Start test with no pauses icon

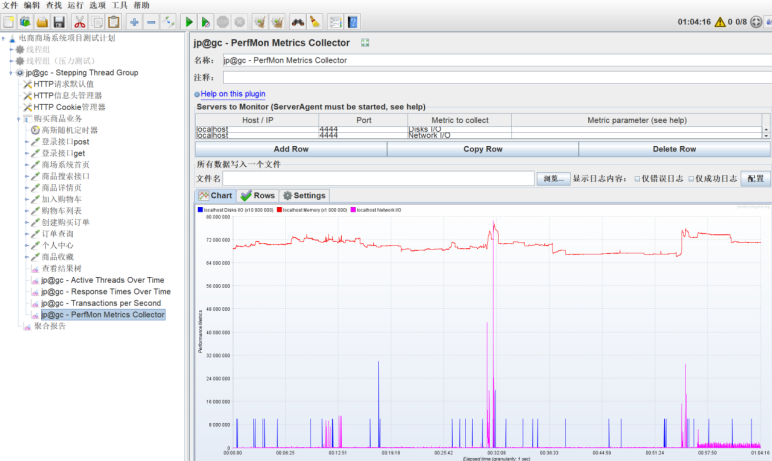tap(206, 22)
